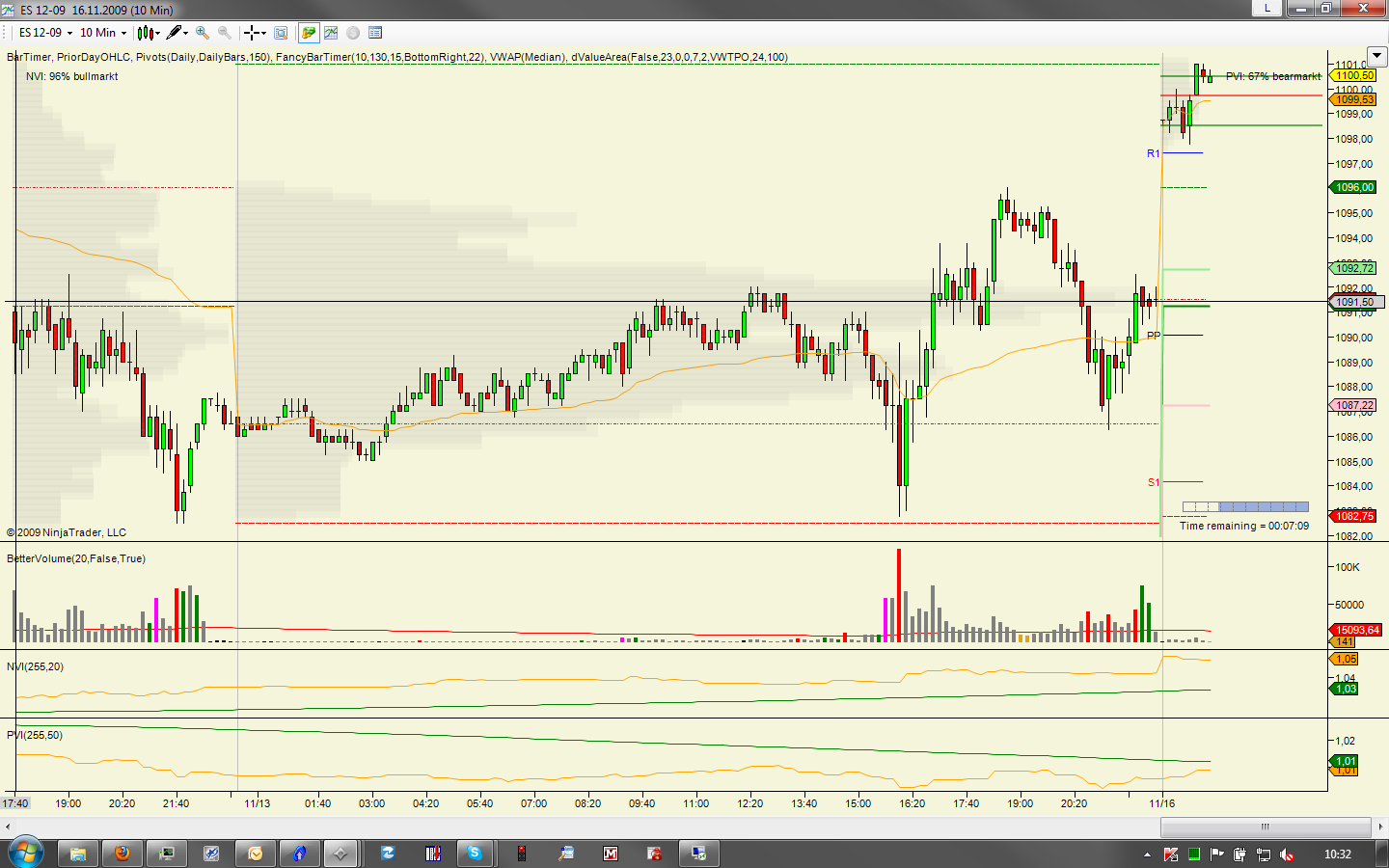Click the Time remaining countdown text
Viewport: 1389px width, 868px height.
click(1244, 526)
